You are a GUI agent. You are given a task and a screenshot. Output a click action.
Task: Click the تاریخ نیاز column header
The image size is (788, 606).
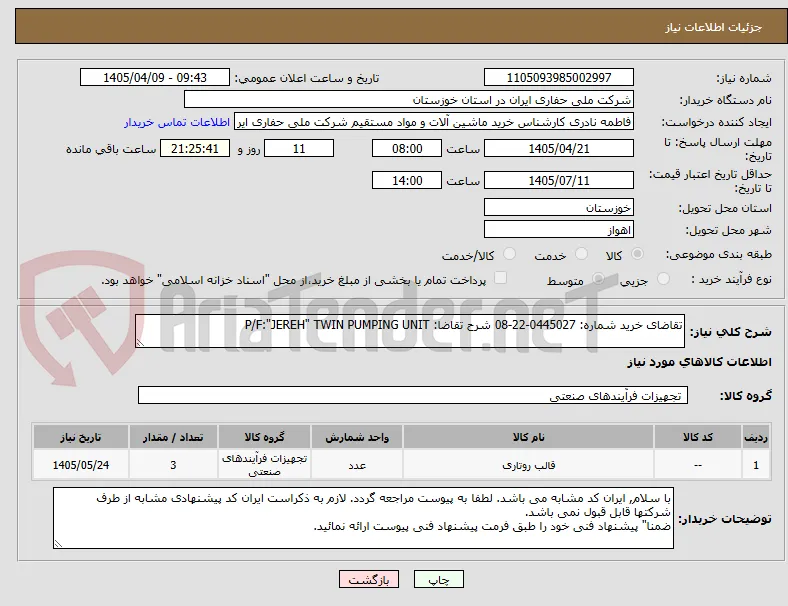tap(80, 437)
